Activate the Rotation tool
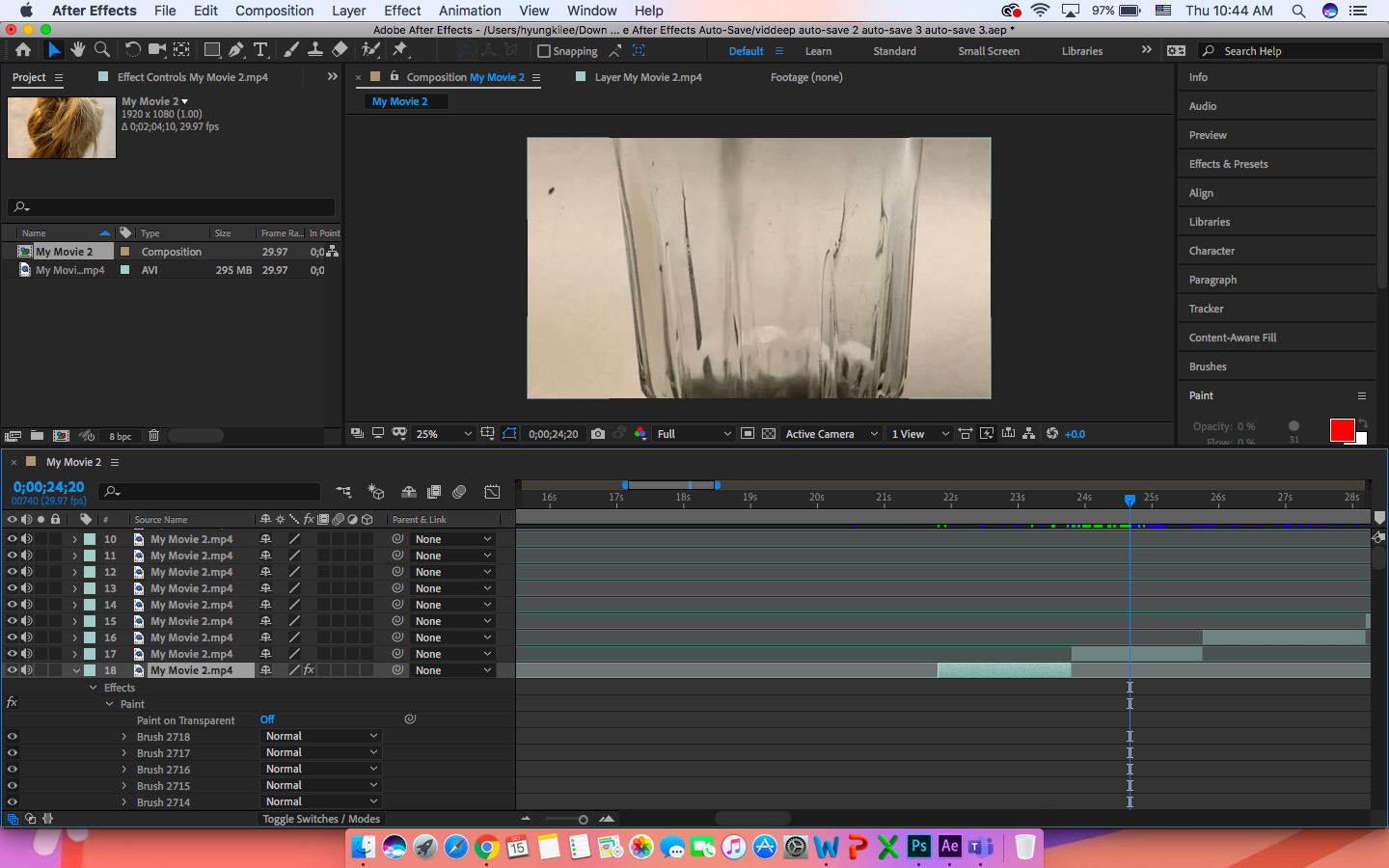This screenshot has height=868, width=1389. (132, 50)
